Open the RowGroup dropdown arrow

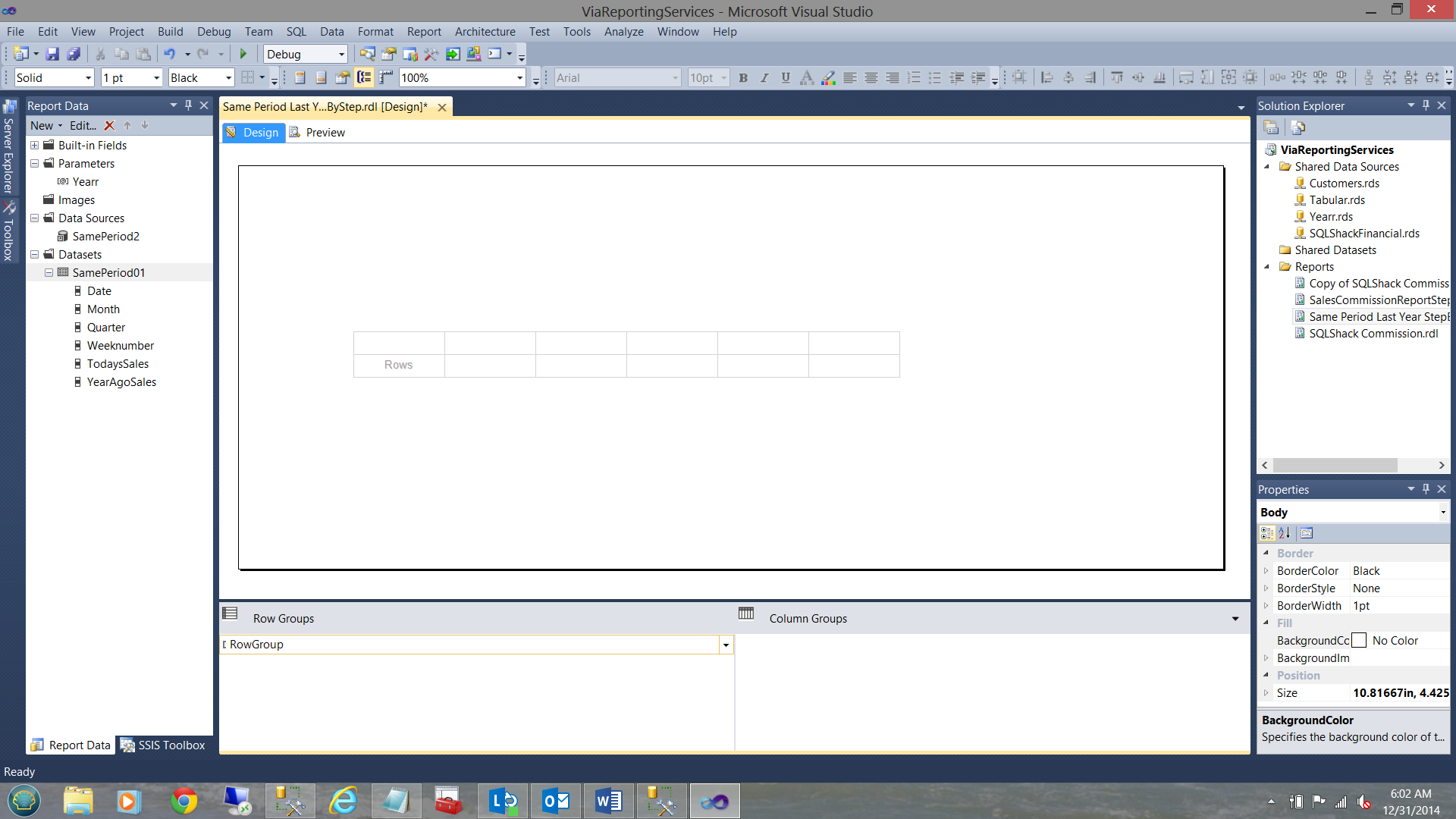coord(726,645)
